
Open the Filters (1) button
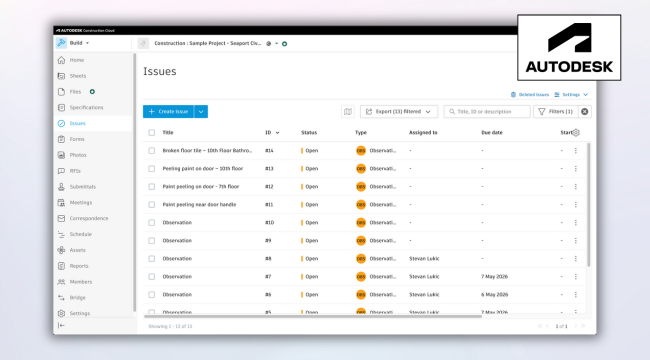(x=555, y=112)
